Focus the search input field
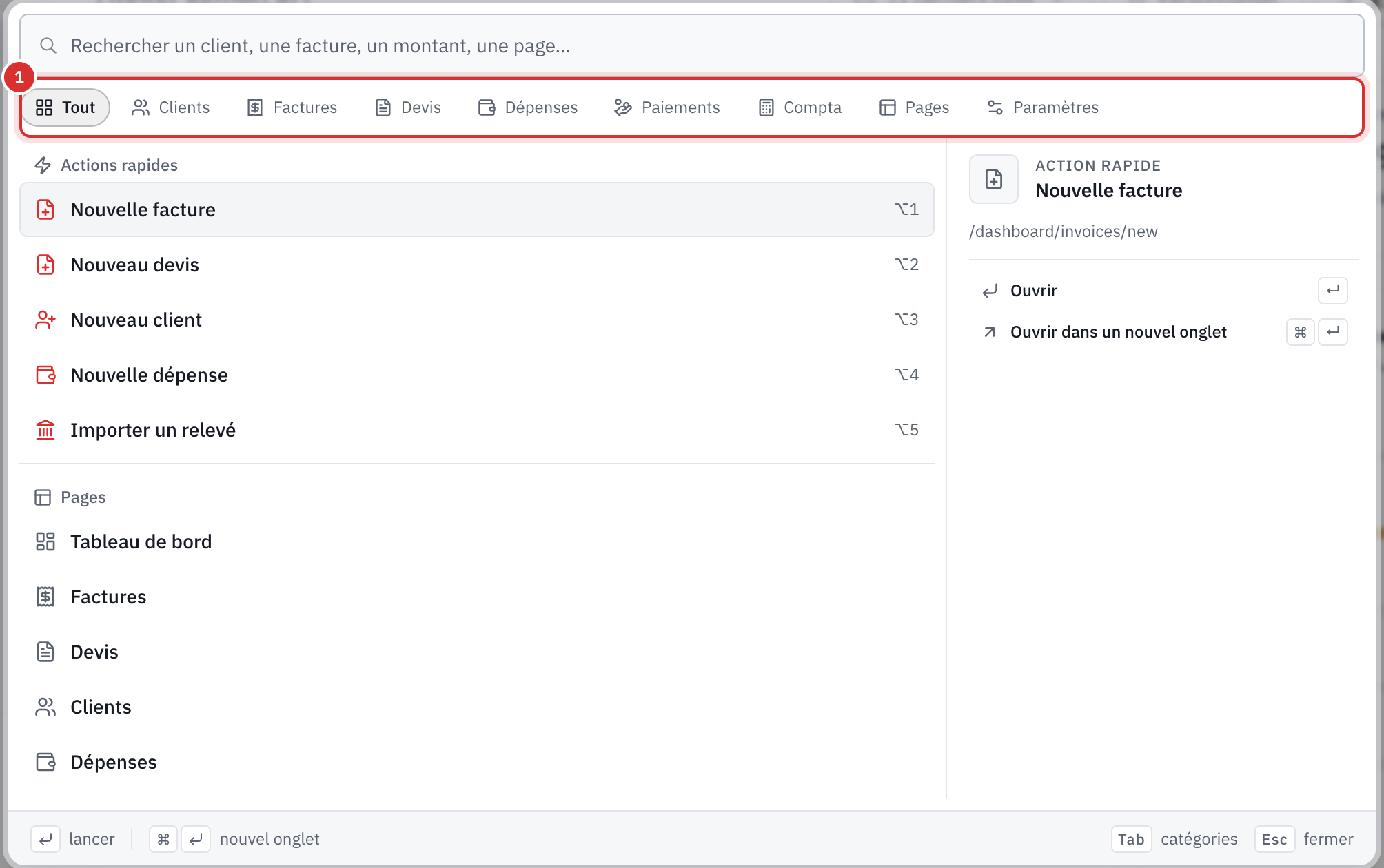This screenshot has width=1384, height=868. (691, 45)
